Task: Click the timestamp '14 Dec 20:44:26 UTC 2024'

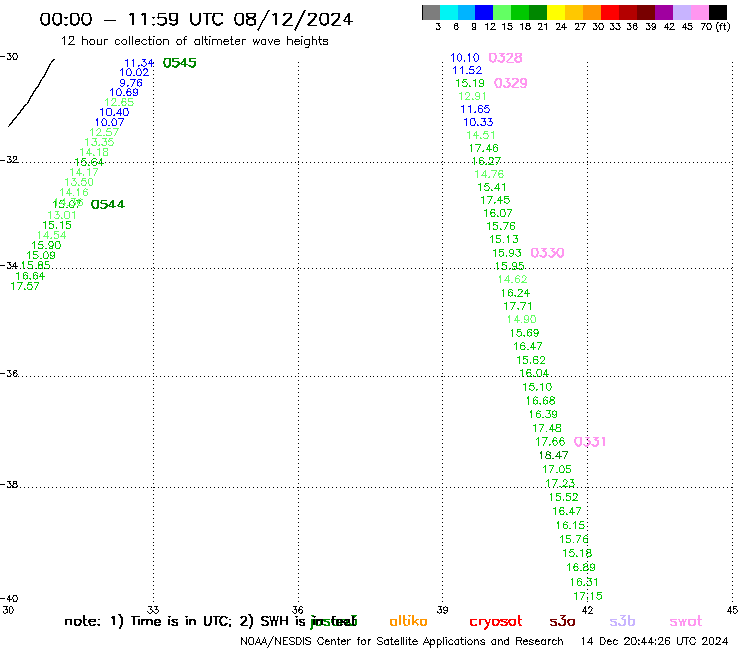Action: 654,642
